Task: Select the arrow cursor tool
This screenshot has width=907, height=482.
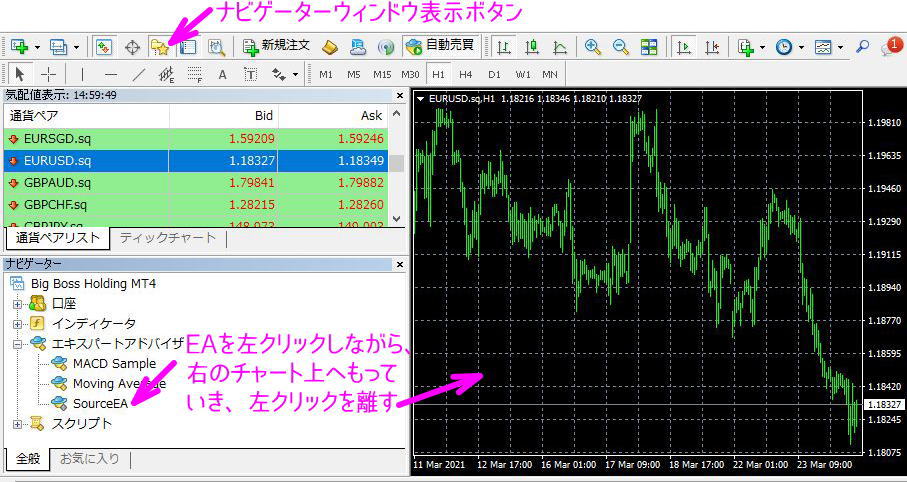Action: click(20, 74)
